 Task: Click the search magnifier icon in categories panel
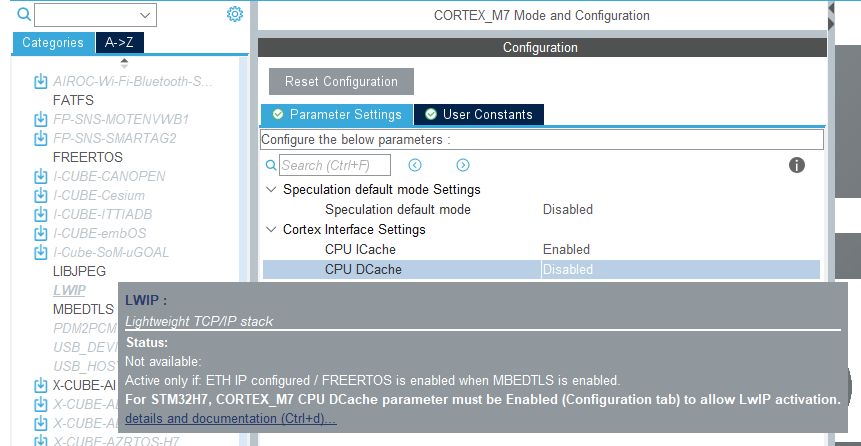[x=24, y=14]
